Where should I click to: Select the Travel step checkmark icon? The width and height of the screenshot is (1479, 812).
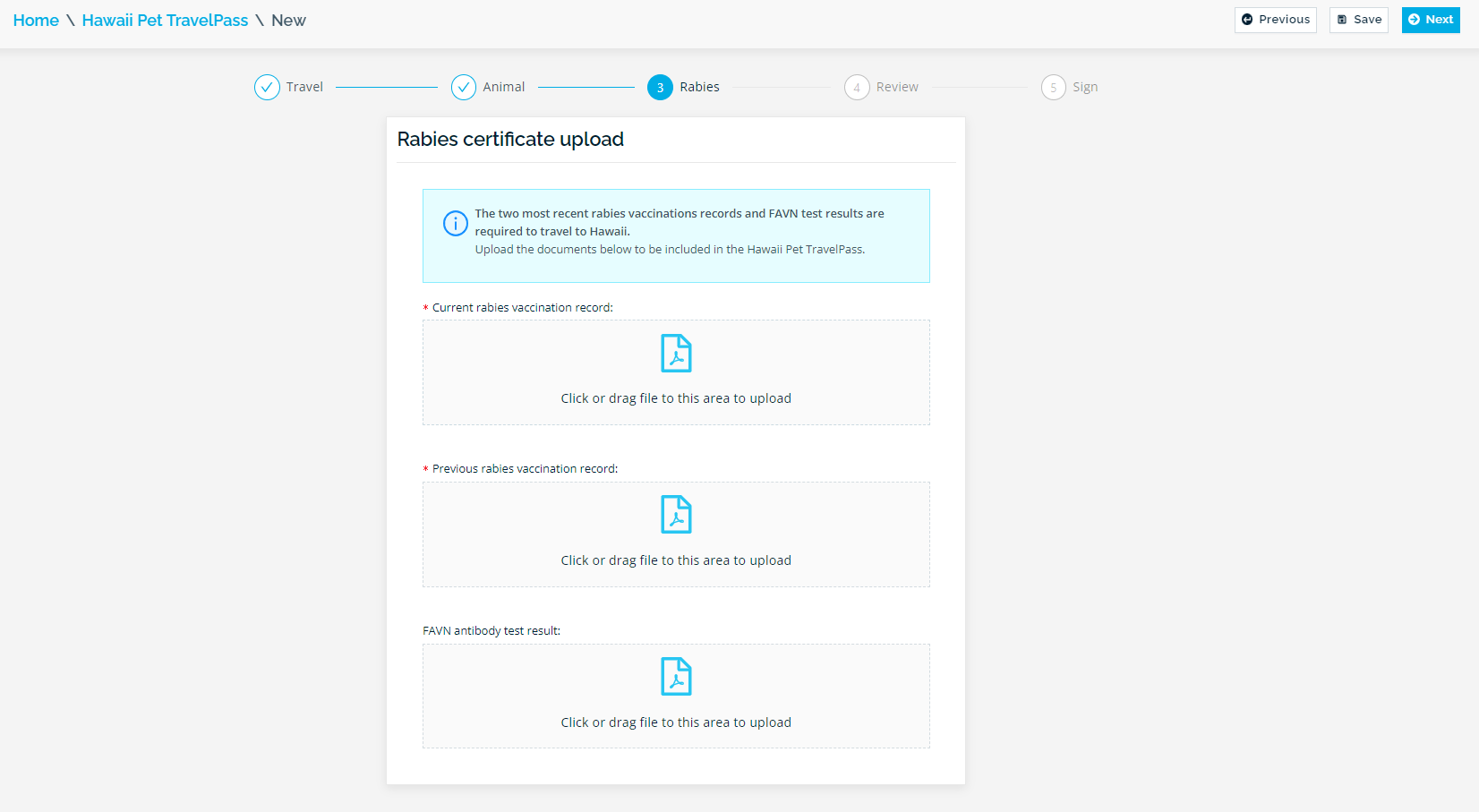267,87
